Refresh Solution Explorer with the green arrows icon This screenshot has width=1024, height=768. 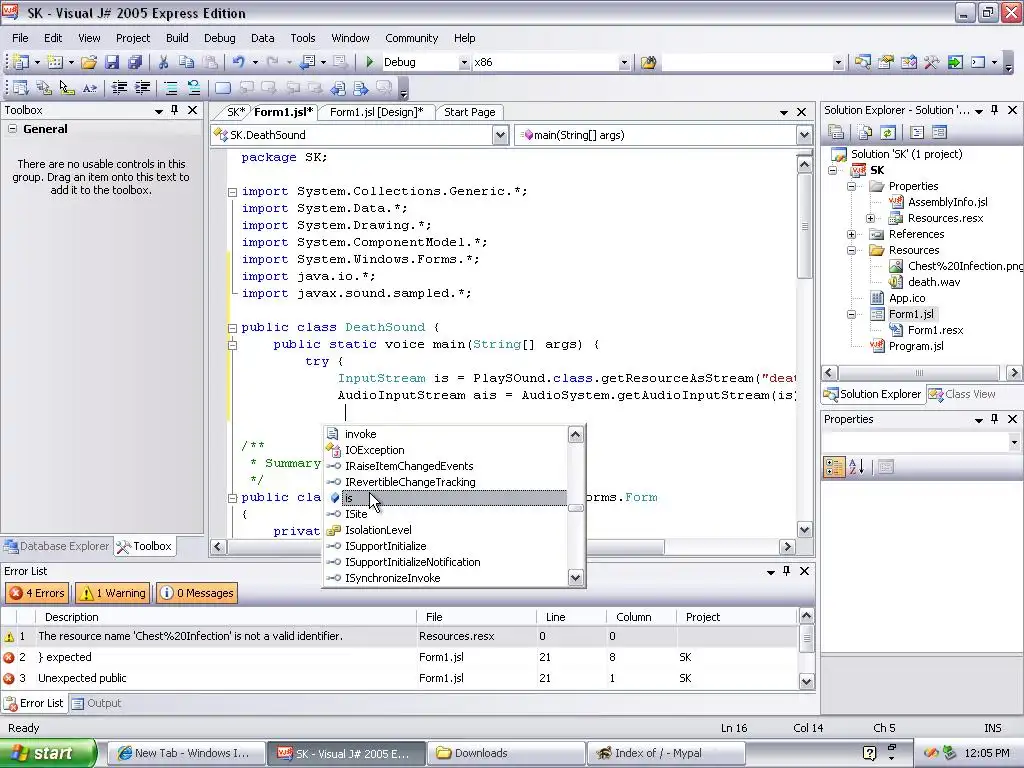click(888, 133)
